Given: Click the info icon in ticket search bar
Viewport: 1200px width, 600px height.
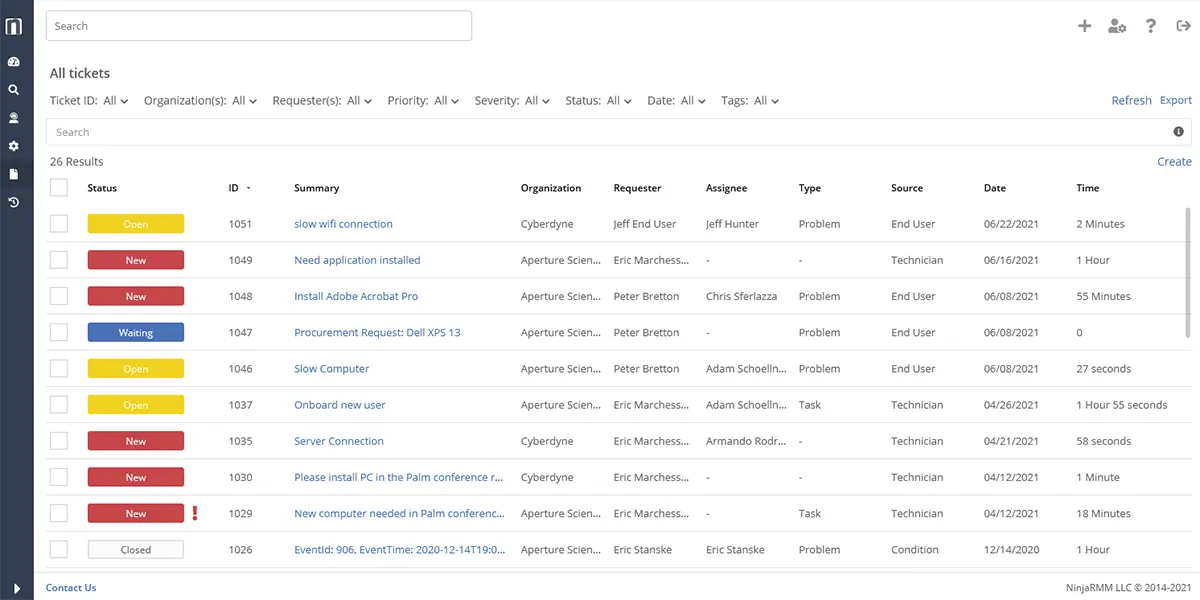Looking at the screenshot, I should tap(1178, 132).
